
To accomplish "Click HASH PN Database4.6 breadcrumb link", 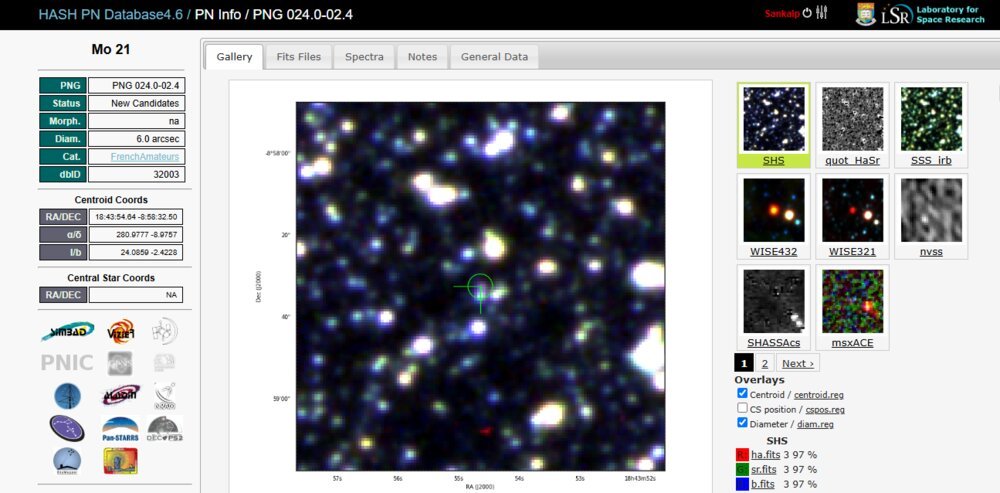I will point(112,14).
